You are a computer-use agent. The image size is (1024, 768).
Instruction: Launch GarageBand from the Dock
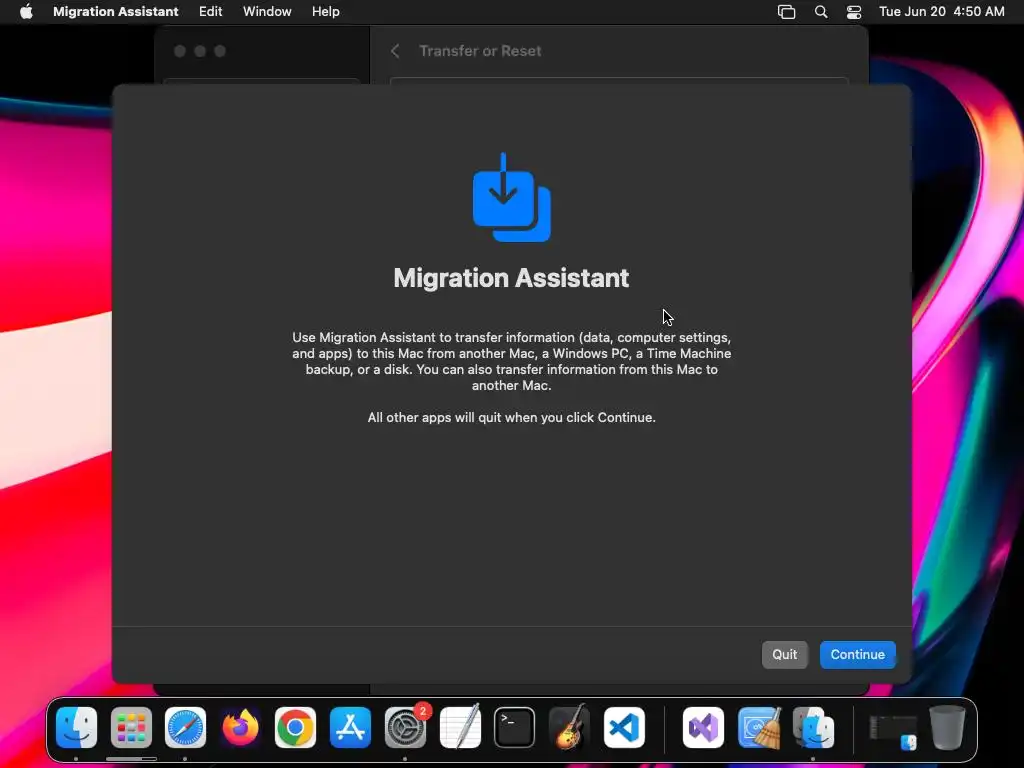tap(569, 728)
